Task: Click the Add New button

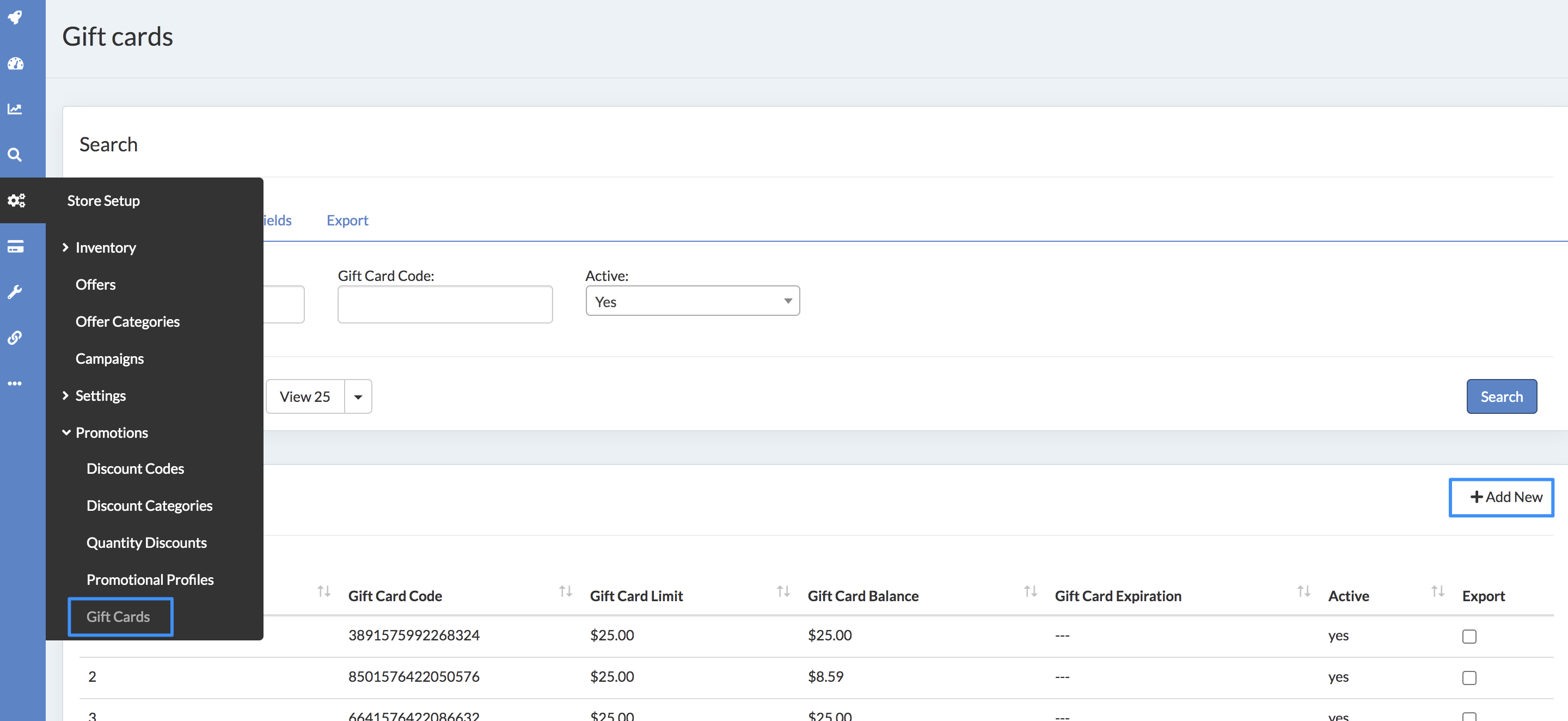Action: pos(1500,498)
